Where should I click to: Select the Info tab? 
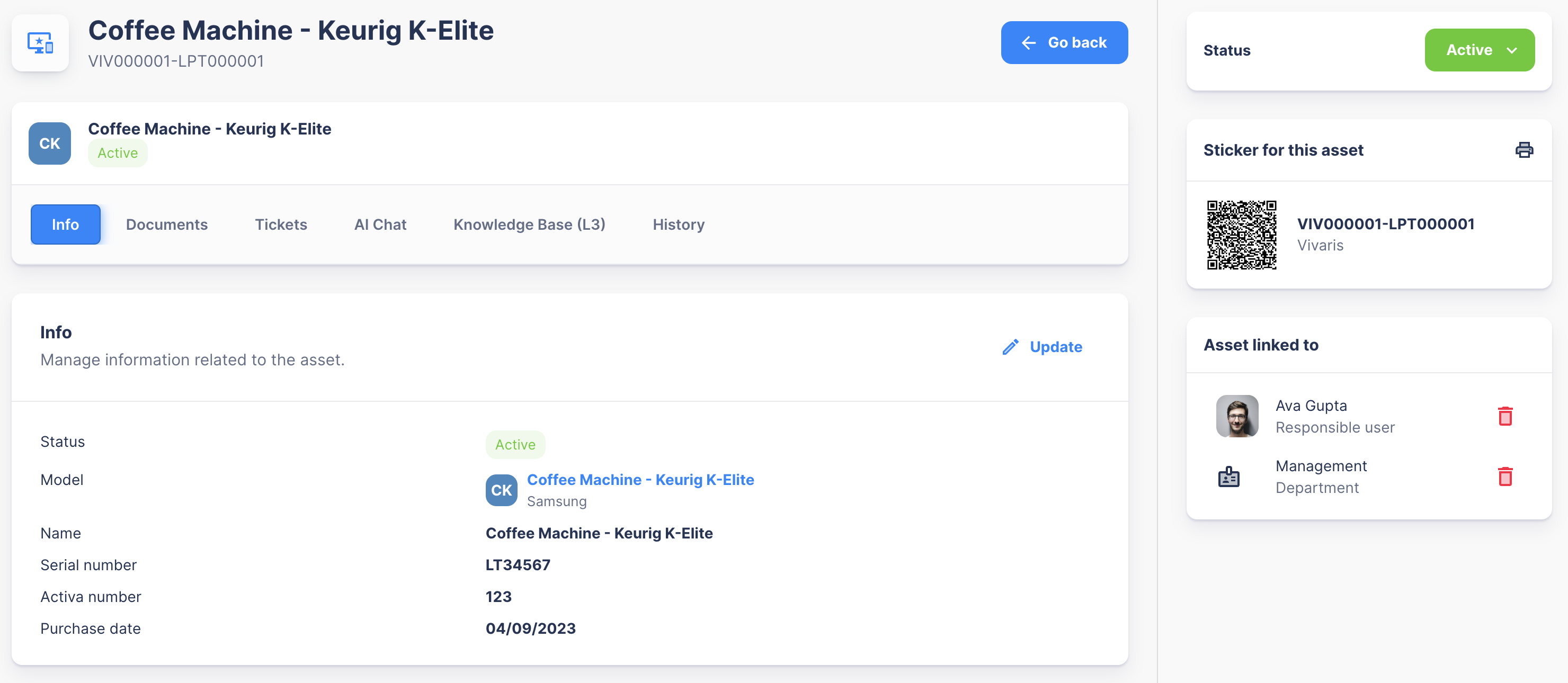coord(65,224)
